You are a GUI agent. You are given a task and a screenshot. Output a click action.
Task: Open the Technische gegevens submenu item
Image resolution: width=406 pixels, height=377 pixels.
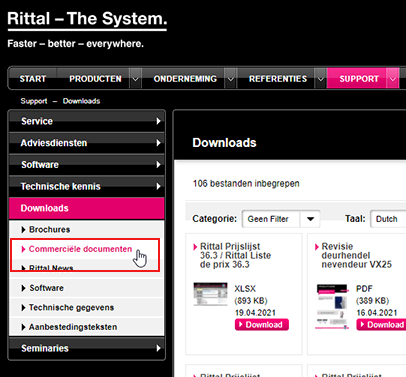(87, 307)
